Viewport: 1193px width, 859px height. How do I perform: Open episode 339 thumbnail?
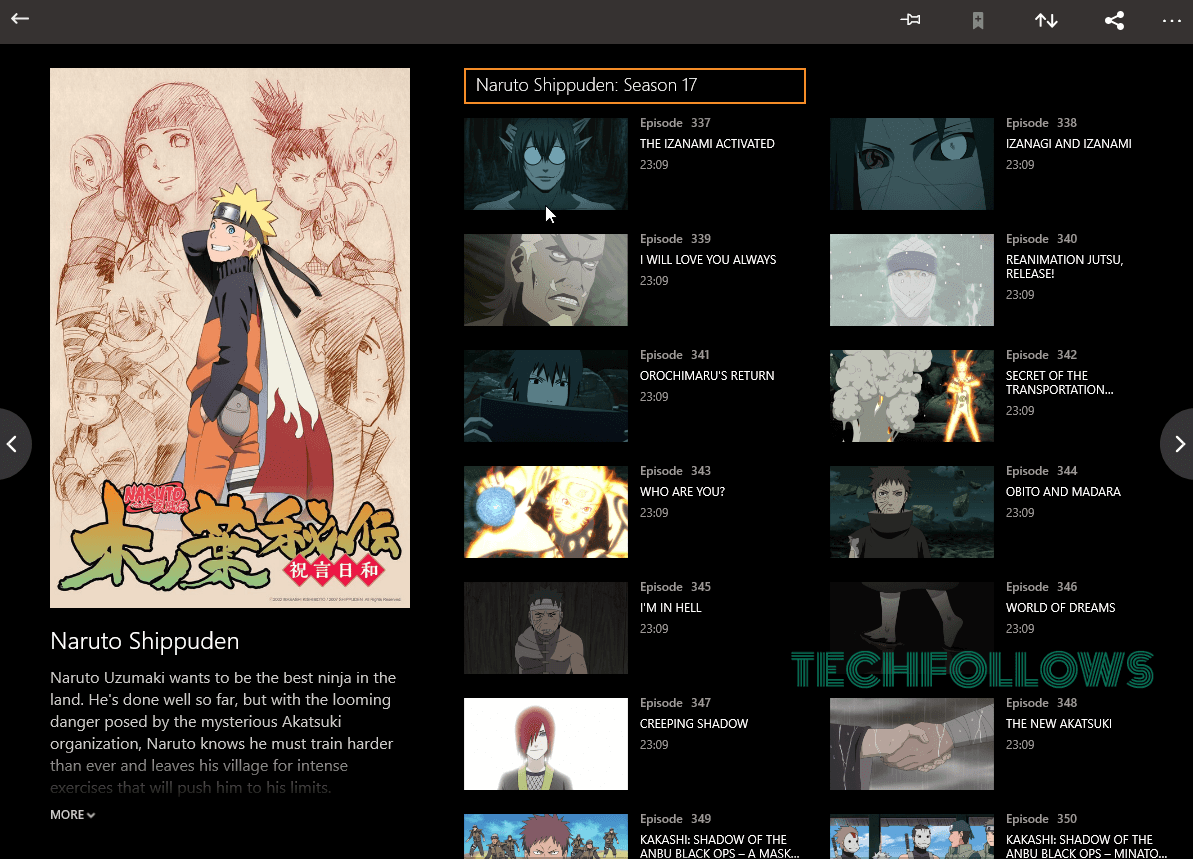(x=546, y=280)
